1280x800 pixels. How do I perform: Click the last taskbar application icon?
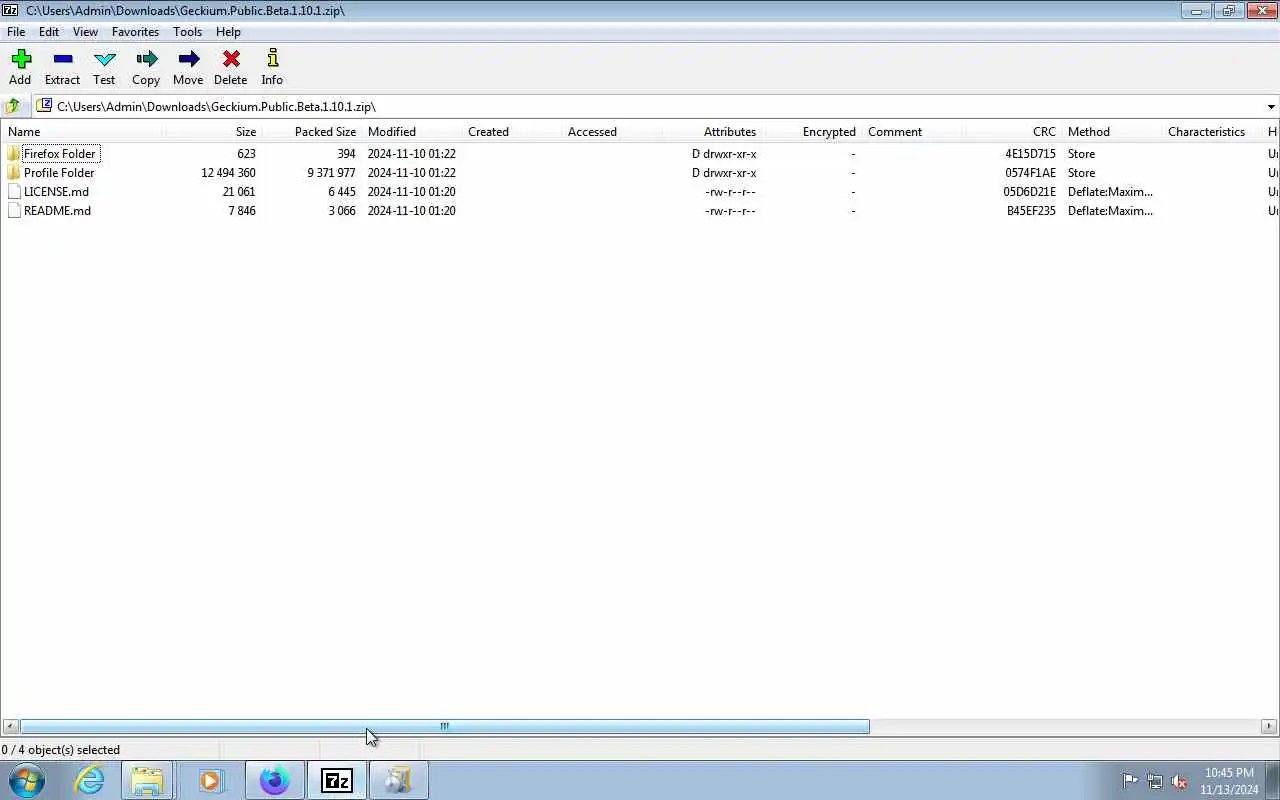pyautogui.click(x=399, y=780)
